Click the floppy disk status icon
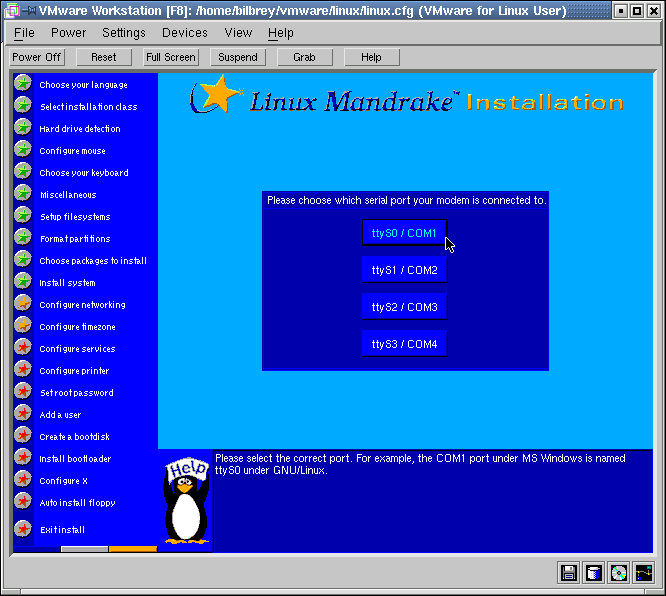This screenshot has height=596, width=666. [569, 573]
